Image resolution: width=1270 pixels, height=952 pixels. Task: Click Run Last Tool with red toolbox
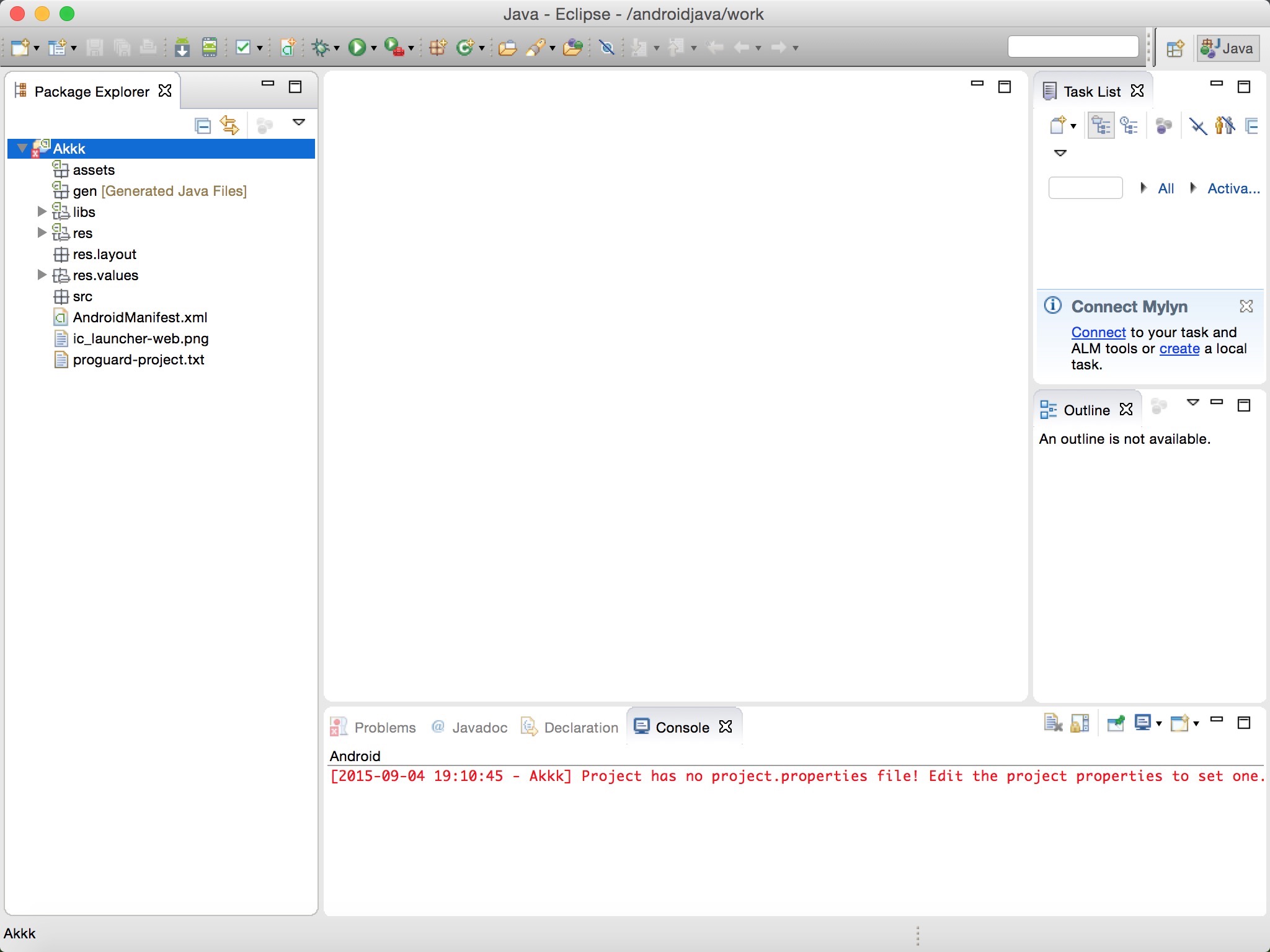(393, 47)
